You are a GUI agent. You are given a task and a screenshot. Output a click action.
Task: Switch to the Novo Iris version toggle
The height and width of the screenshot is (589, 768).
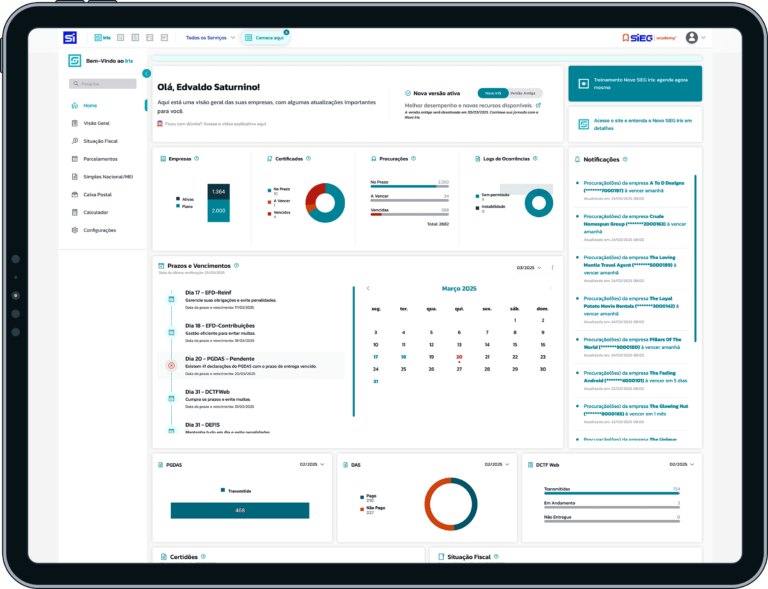492,92
